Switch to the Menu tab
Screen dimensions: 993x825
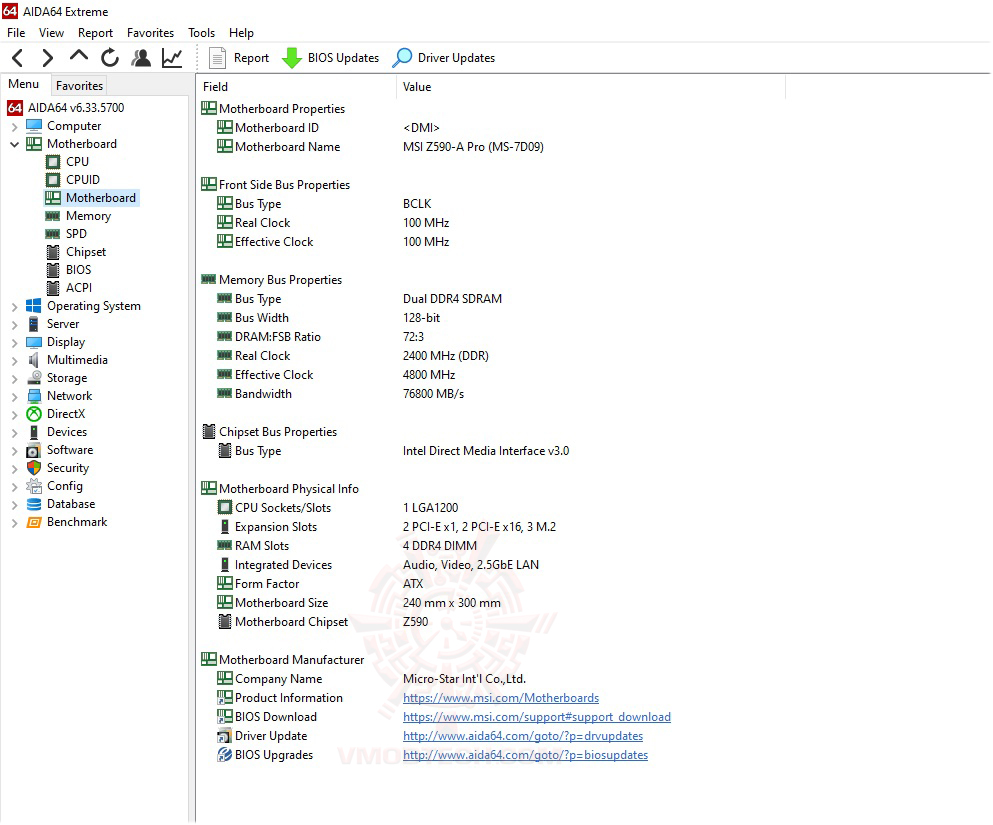click(24, 84)
